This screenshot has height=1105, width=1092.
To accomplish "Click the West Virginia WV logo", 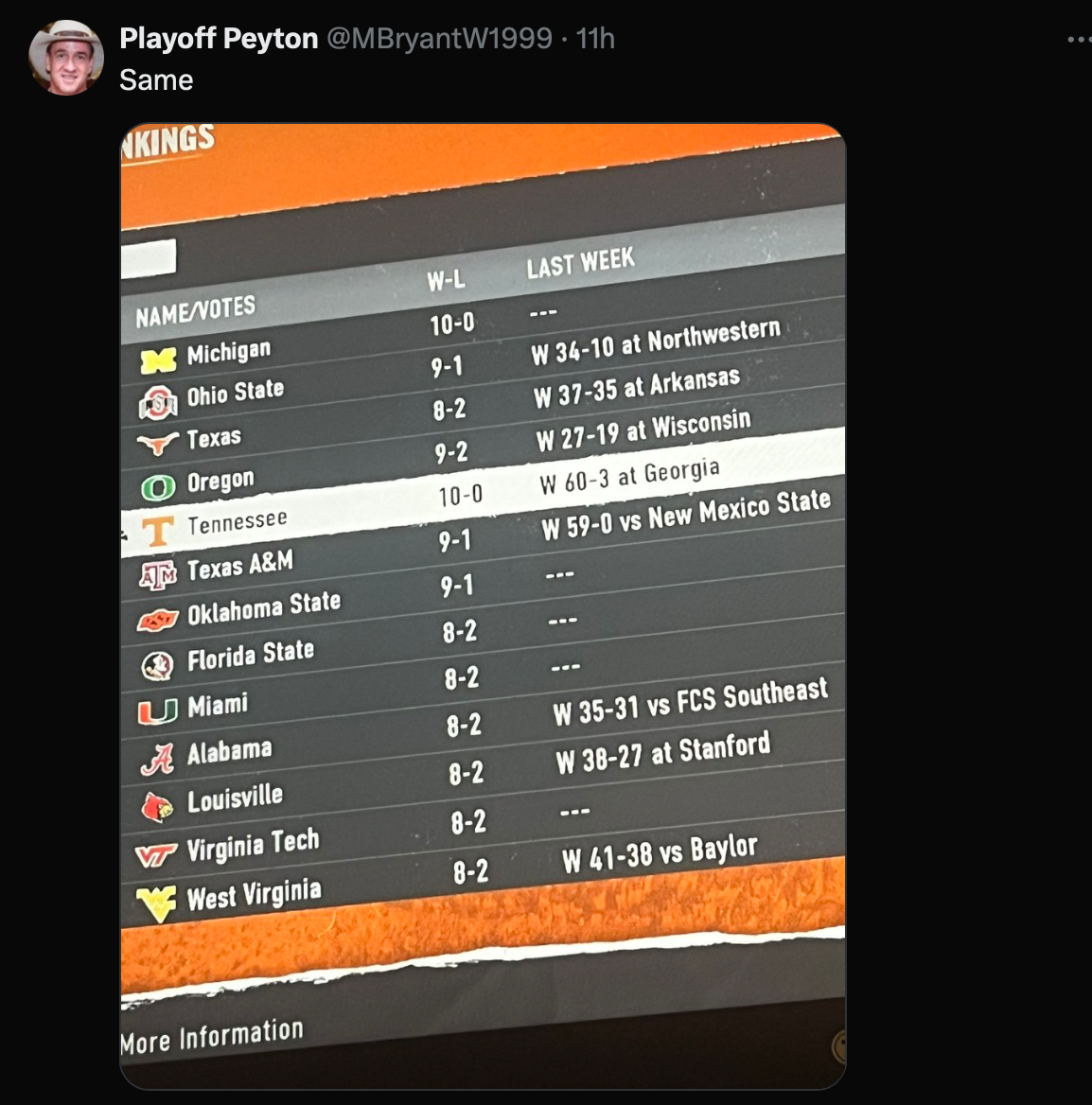I will [x=156, y=904].
